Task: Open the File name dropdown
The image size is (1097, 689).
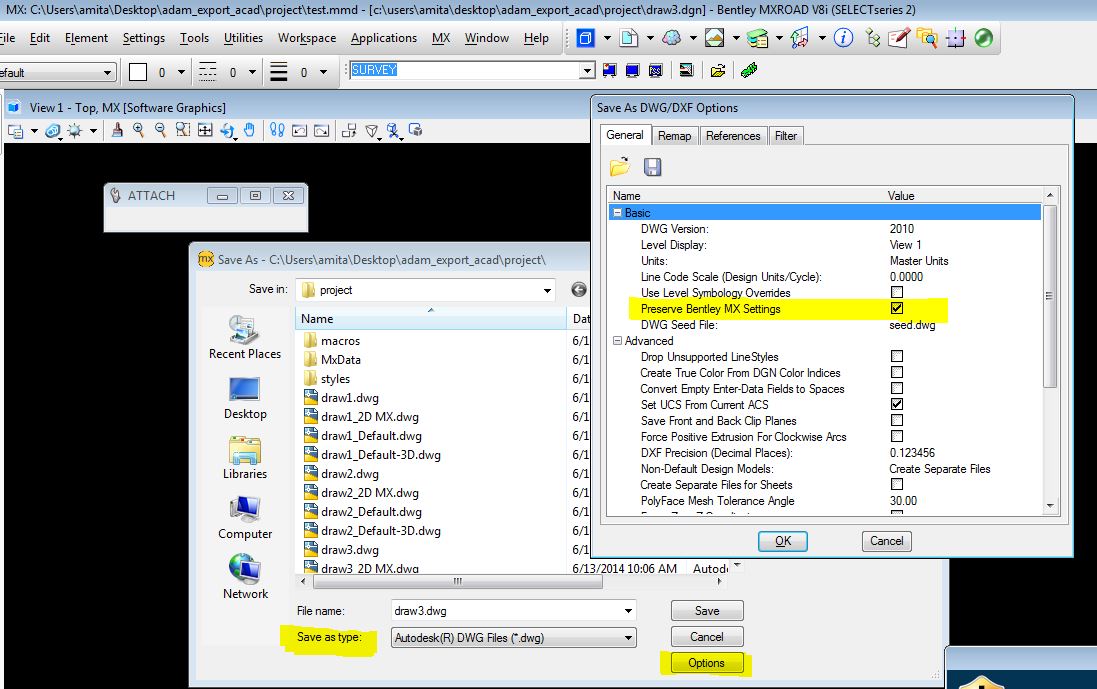Action: (x=628, y=611)
